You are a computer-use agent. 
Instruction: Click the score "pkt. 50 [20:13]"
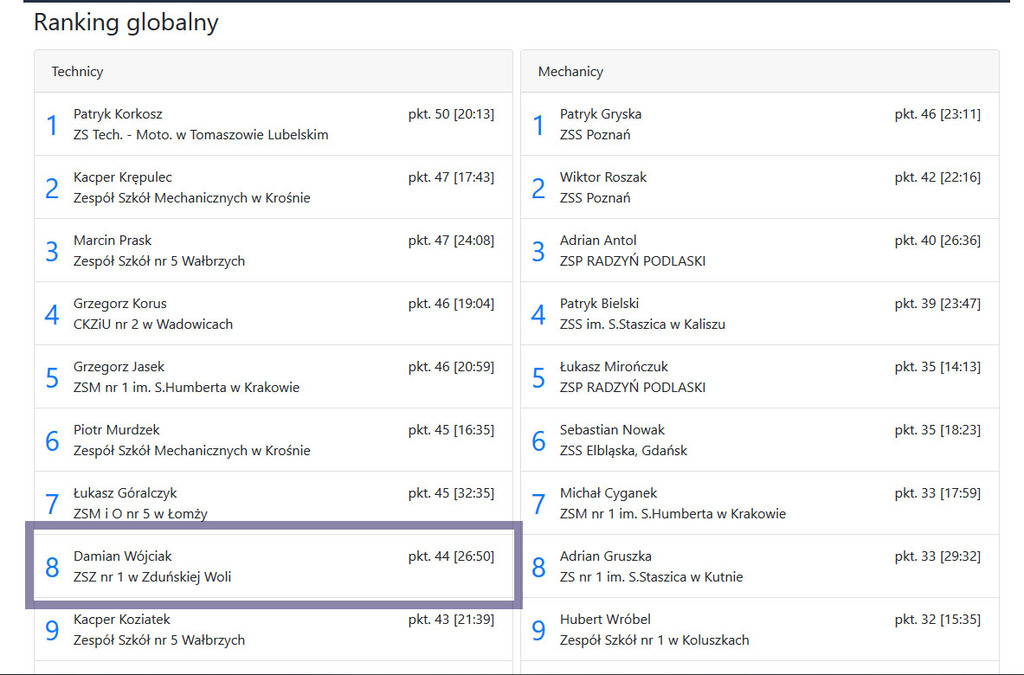click(451, 114)
